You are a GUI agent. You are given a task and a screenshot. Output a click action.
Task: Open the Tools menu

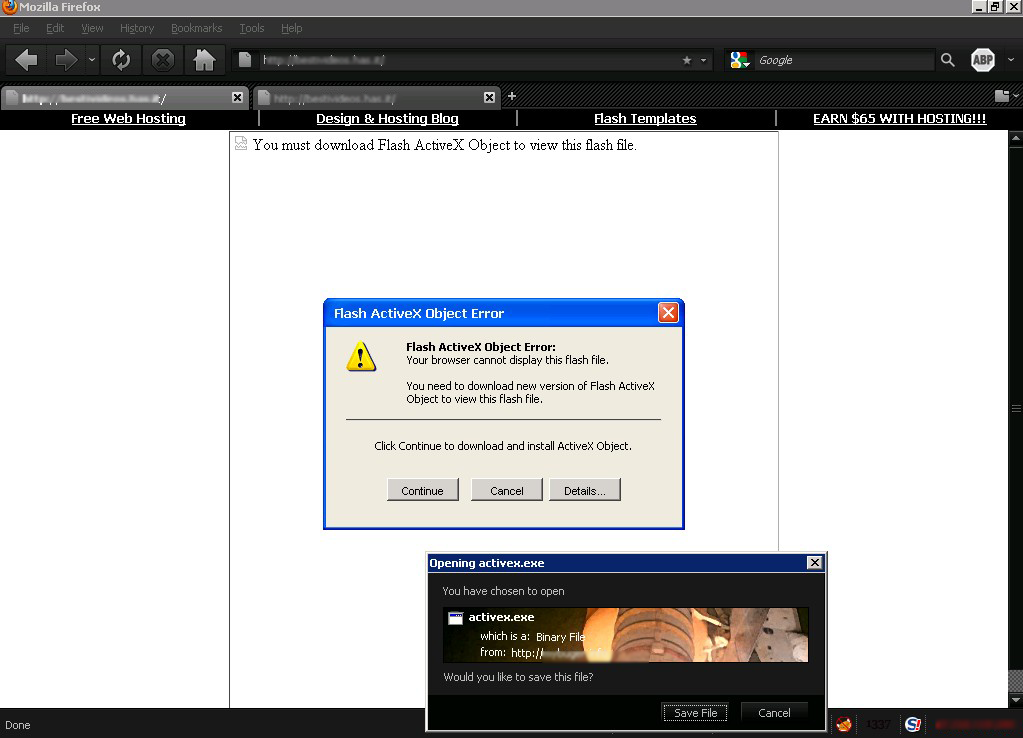tap(251, 28)
